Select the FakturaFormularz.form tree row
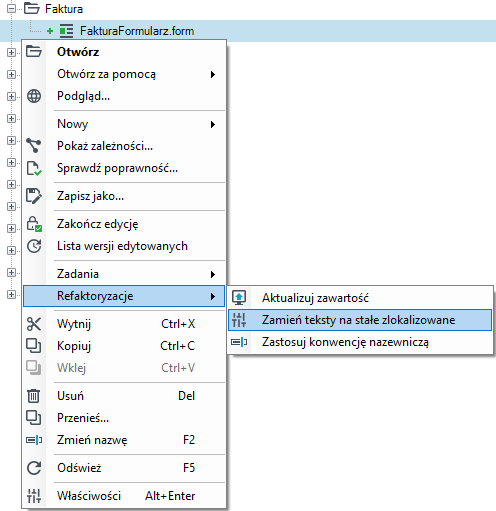This screenshot has width=496, height=511. 248,31
